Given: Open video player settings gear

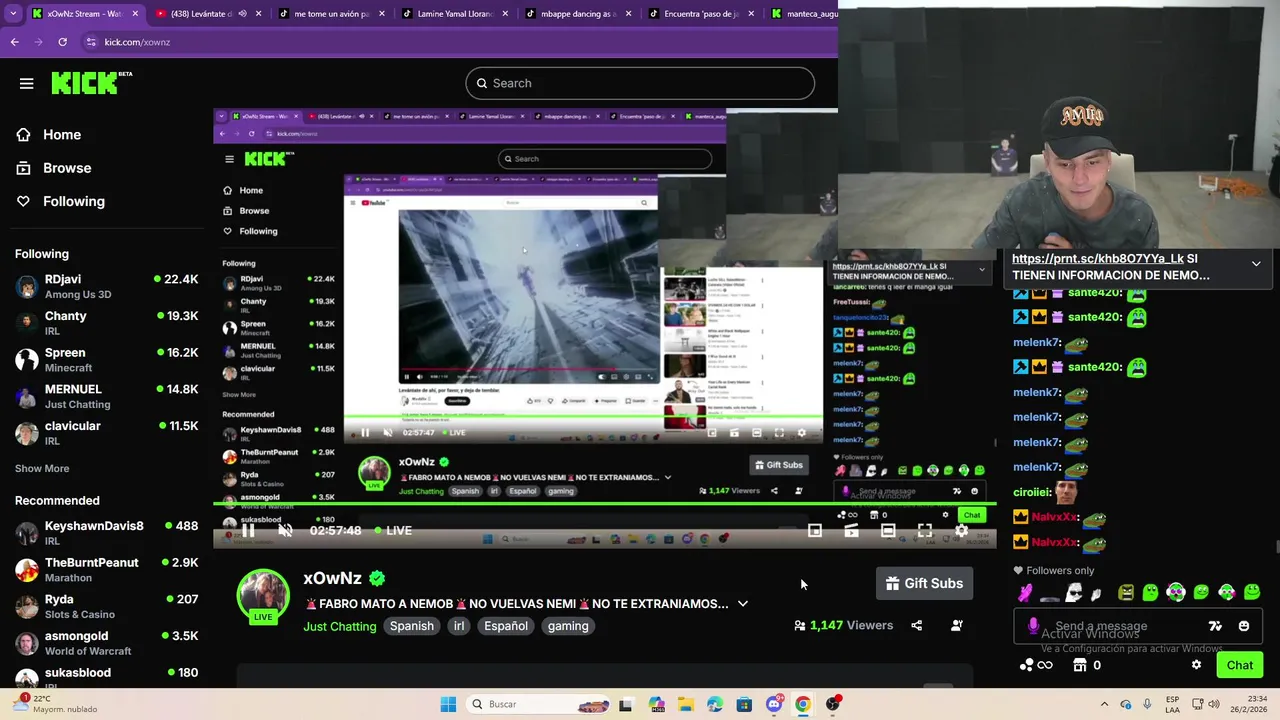Looking at the screenshot, I should pos(961,531).
